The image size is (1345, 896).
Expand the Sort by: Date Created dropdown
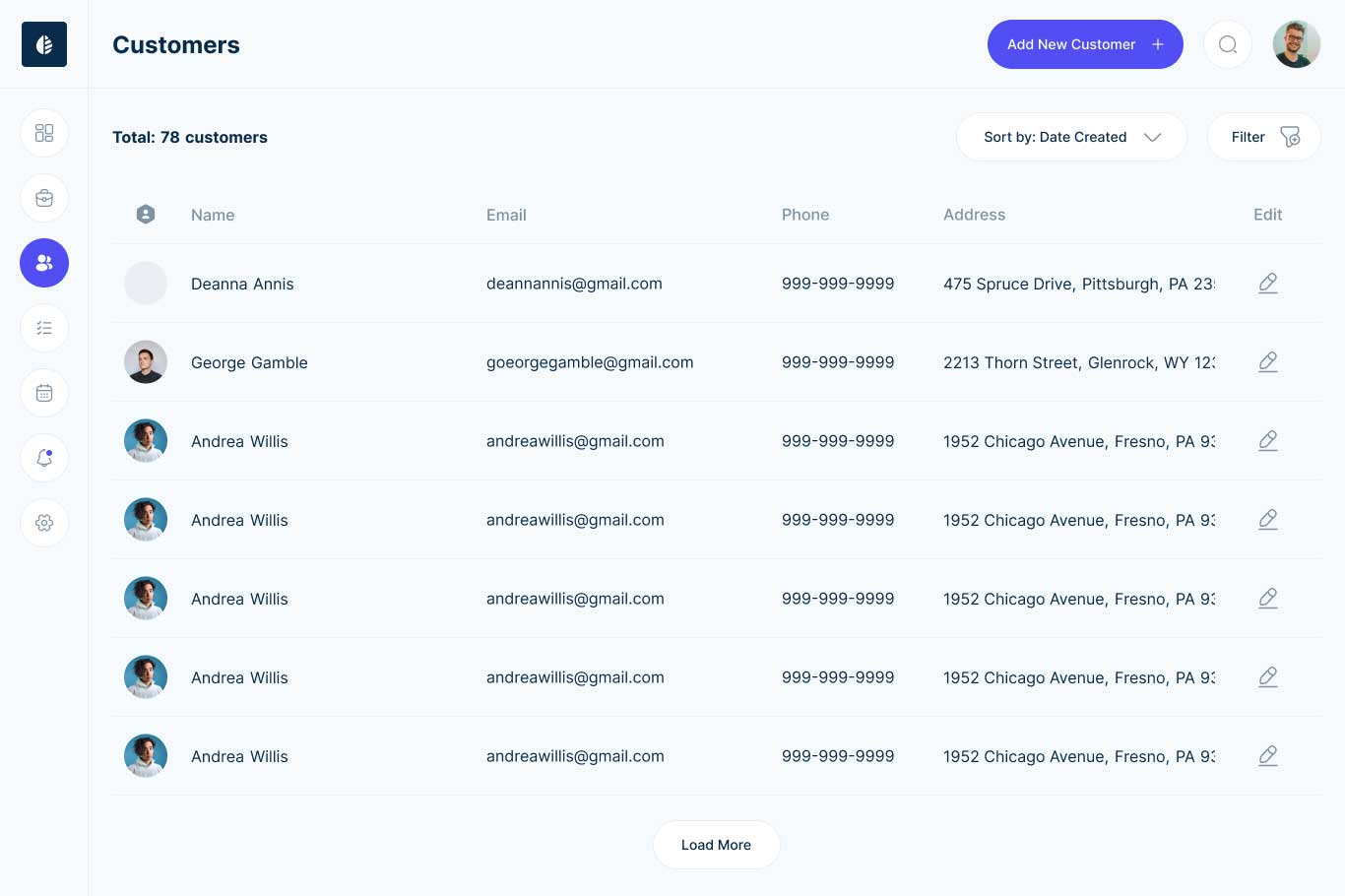click(1071, 137)
